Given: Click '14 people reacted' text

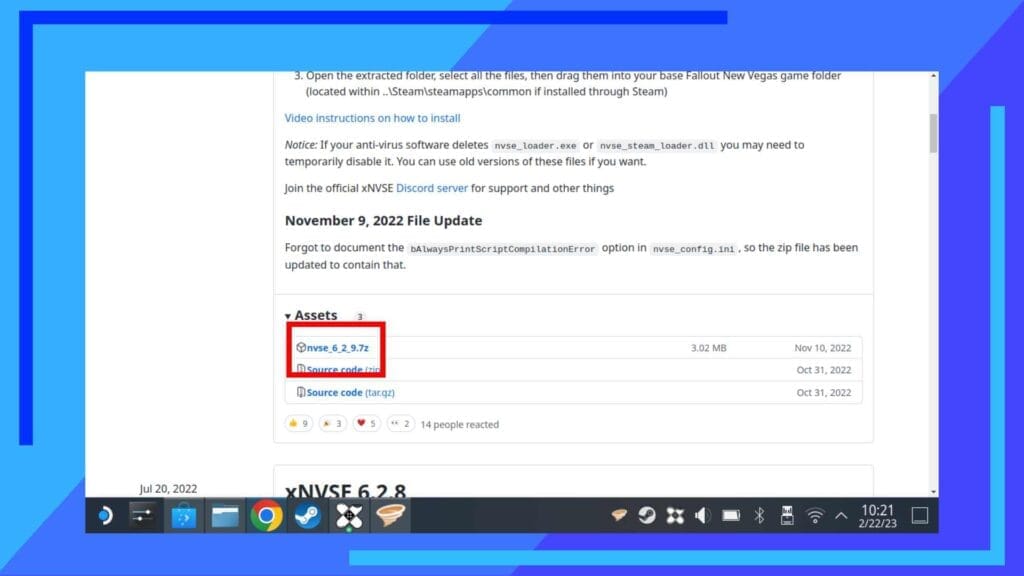Looking at the screenshot, I should (x=460, y=424).
